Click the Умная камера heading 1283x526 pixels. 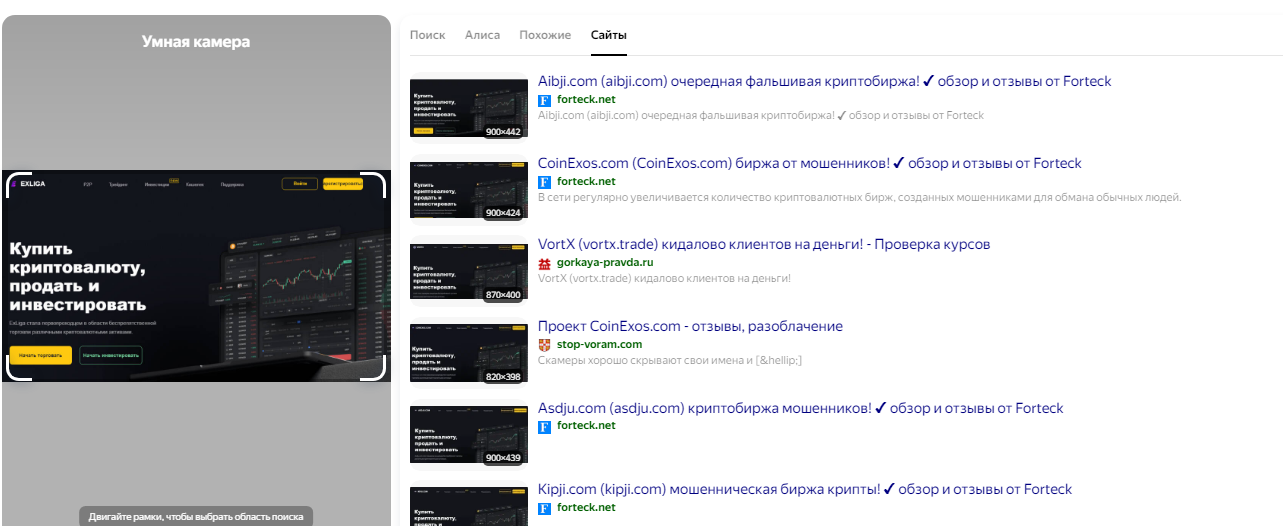pyautogui.click(x=196, y=42)
